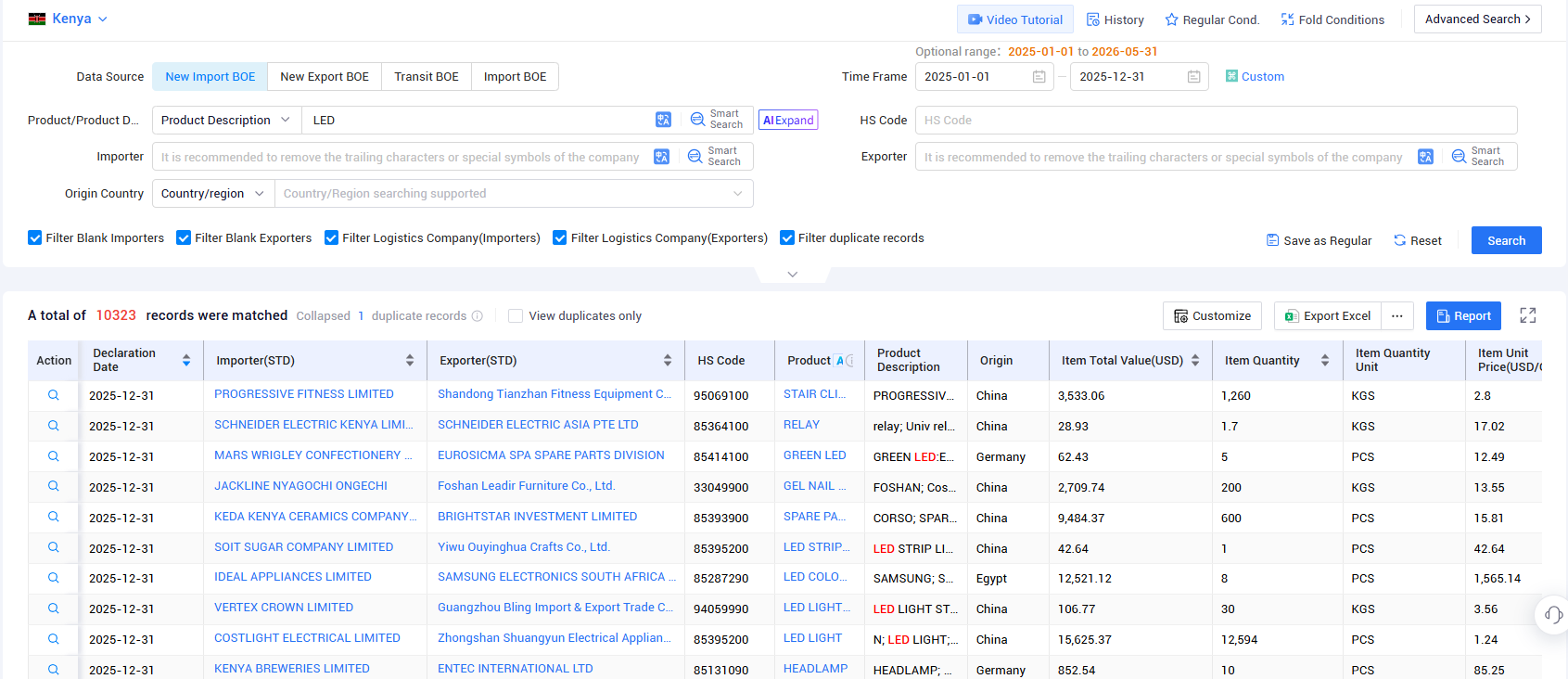Screen dimensions: 1568x679
Task: Collapse the search conditions panel chevron
Action: (793, 274)
